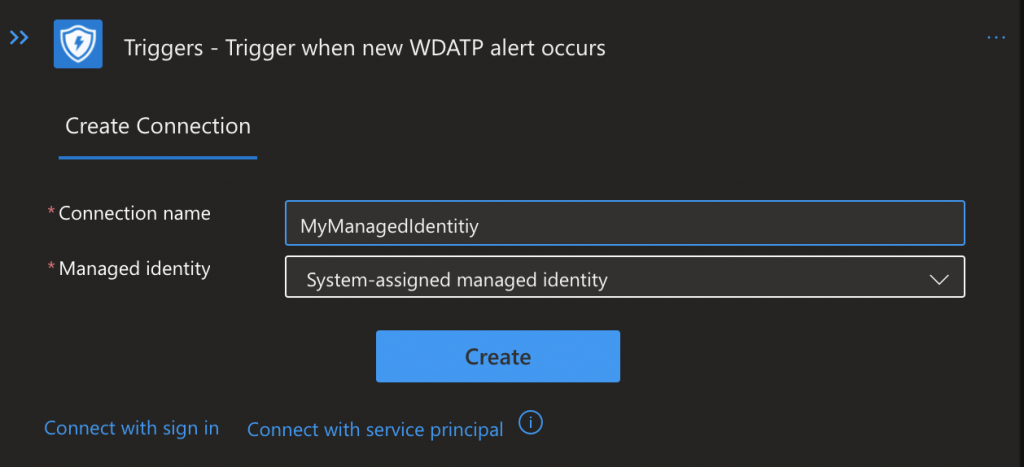Focus the Connection name input field
The image size is (1024, 467).
pos(624,223)
